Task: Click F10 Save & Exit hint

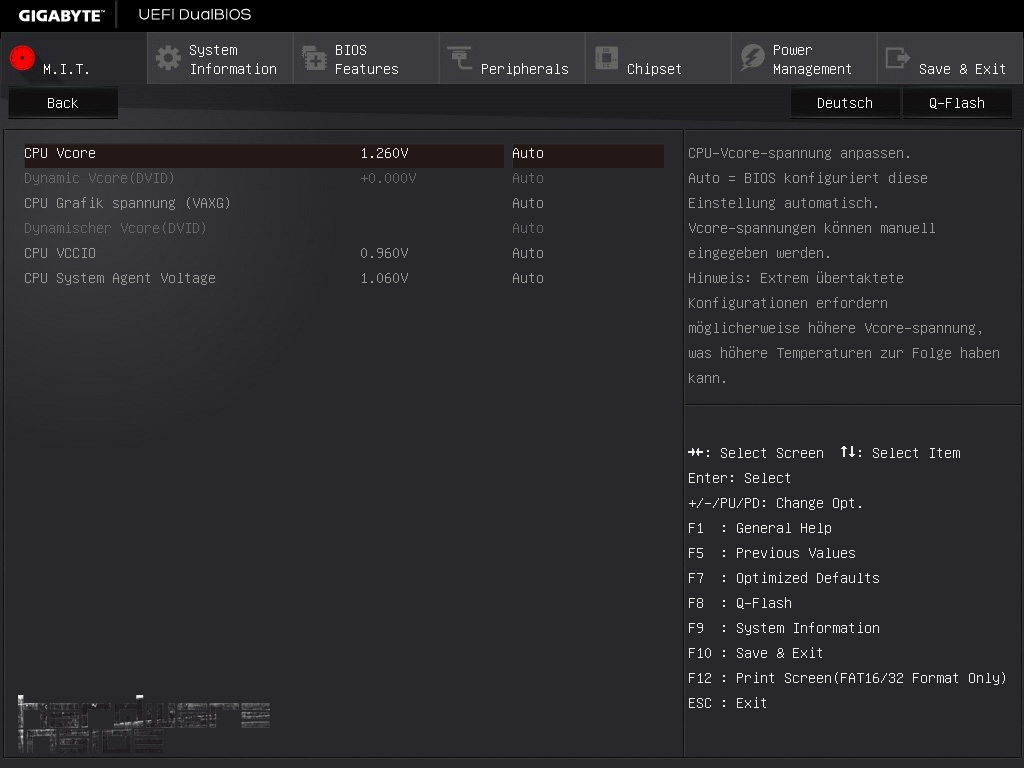Action: click(756, 653)
